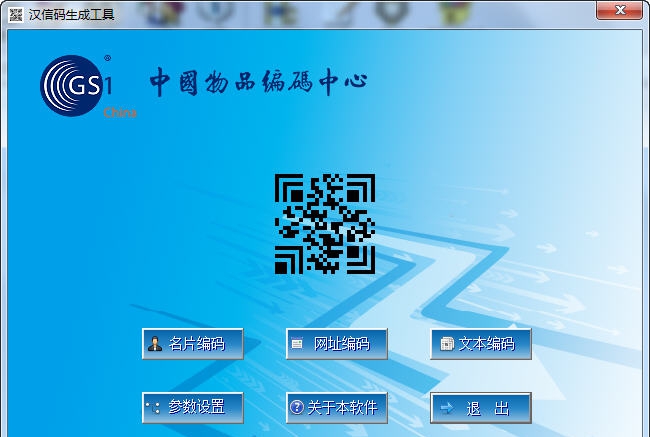
Task: Close the 汉信码生成工具 window
Action: tap(619, 10)
